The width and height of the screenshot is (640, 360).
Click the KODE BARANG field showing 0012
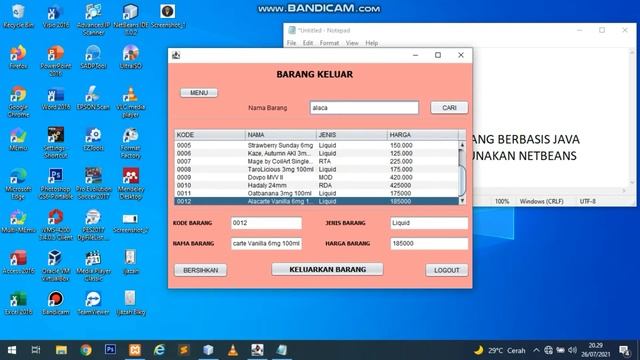(266, 223)
